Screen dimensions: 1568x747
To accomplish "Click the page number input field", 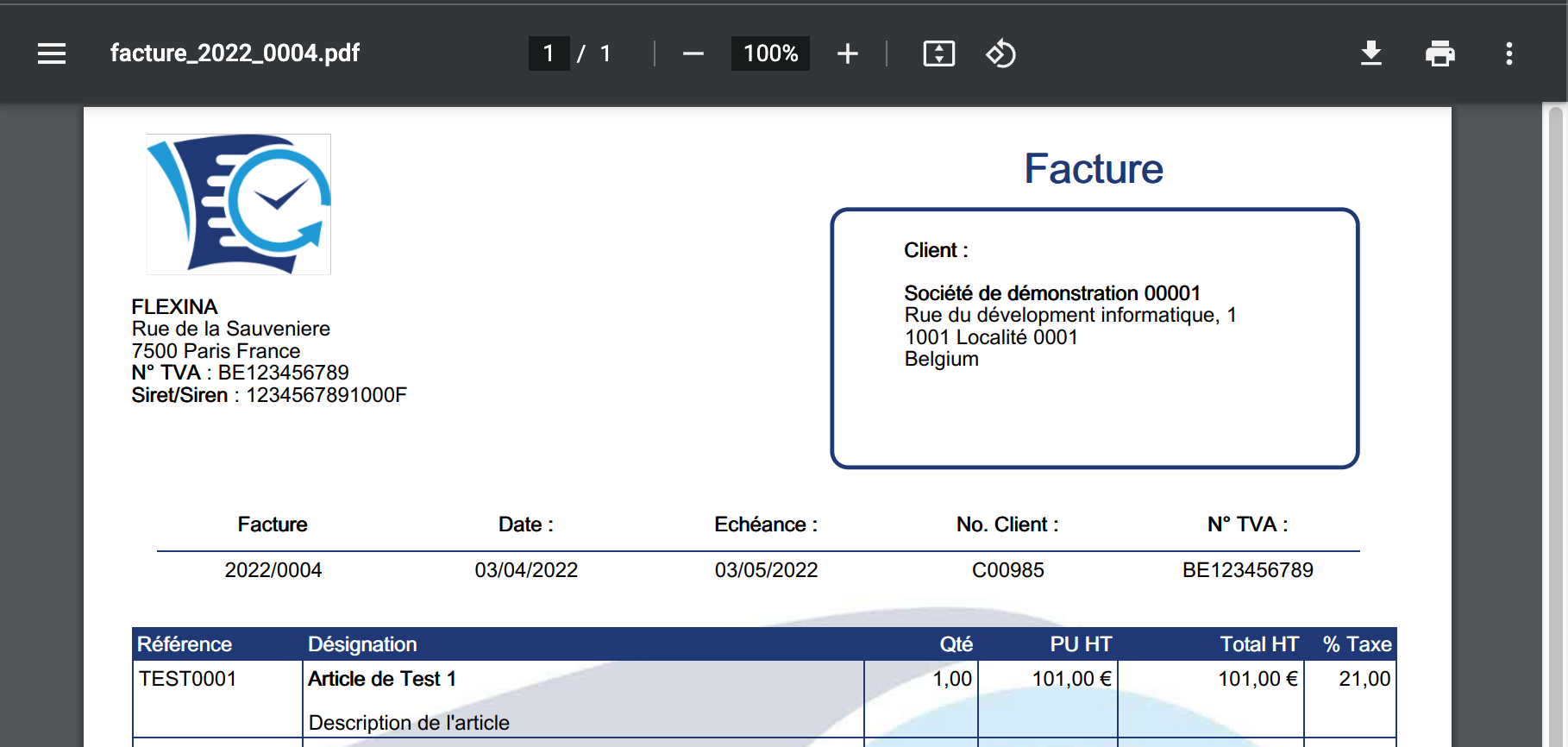I will [x=549, y=53].
